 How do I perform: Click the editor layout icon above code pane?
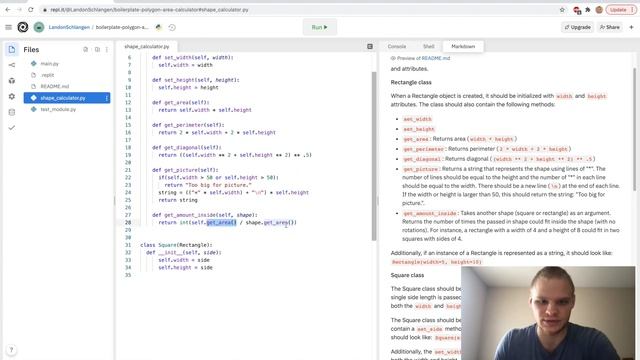pos(370,47)
